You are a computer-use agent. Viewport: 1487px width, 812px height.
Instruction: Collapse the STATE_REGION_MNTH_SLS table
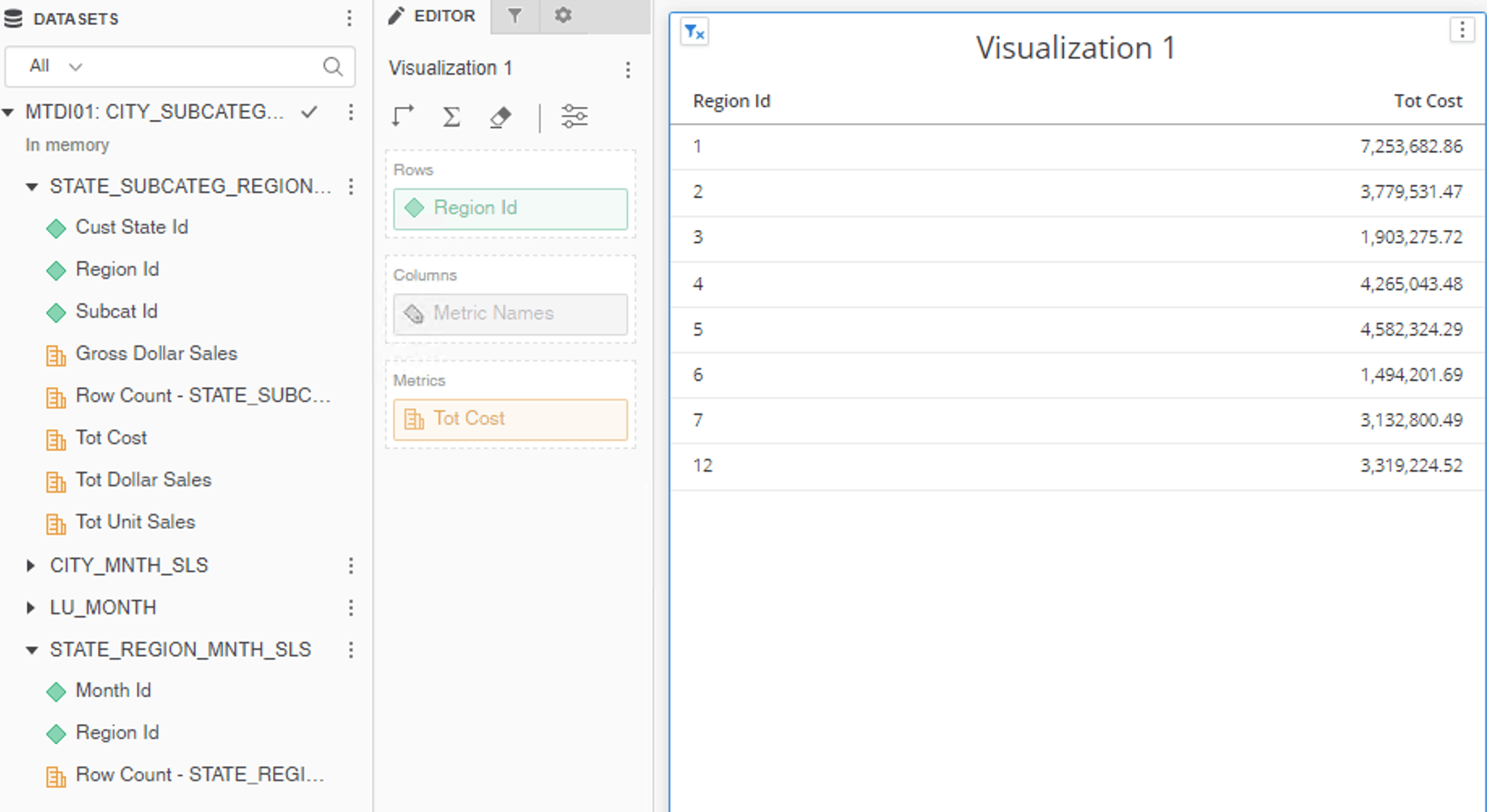click(x=32, y=650)
